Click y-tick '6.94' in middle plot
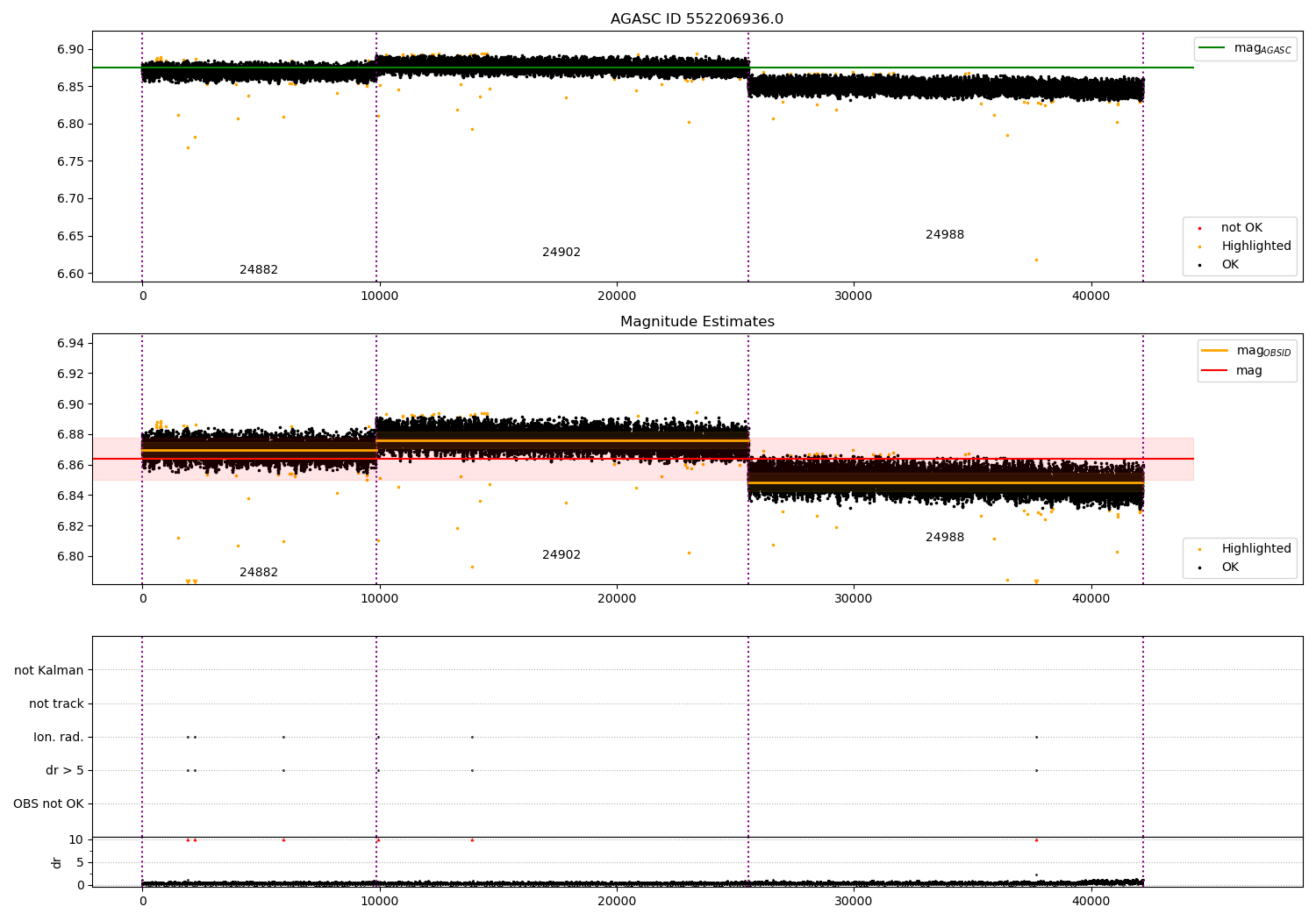1316x921 pixels. click(x=70, y=343)
